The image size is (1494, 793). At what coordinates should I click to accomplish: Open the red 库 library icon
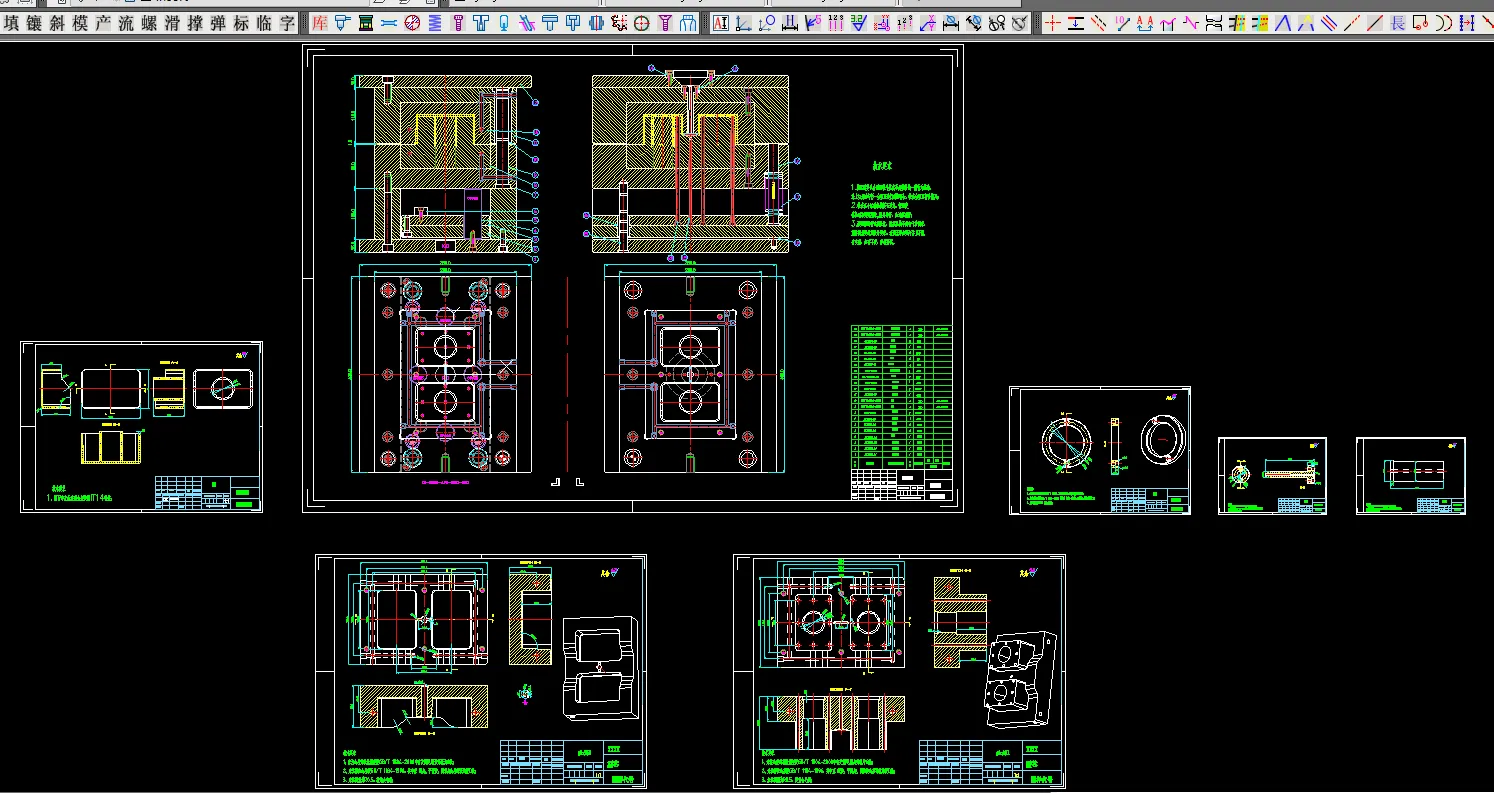pyautogui.click(x=318, y=23)
